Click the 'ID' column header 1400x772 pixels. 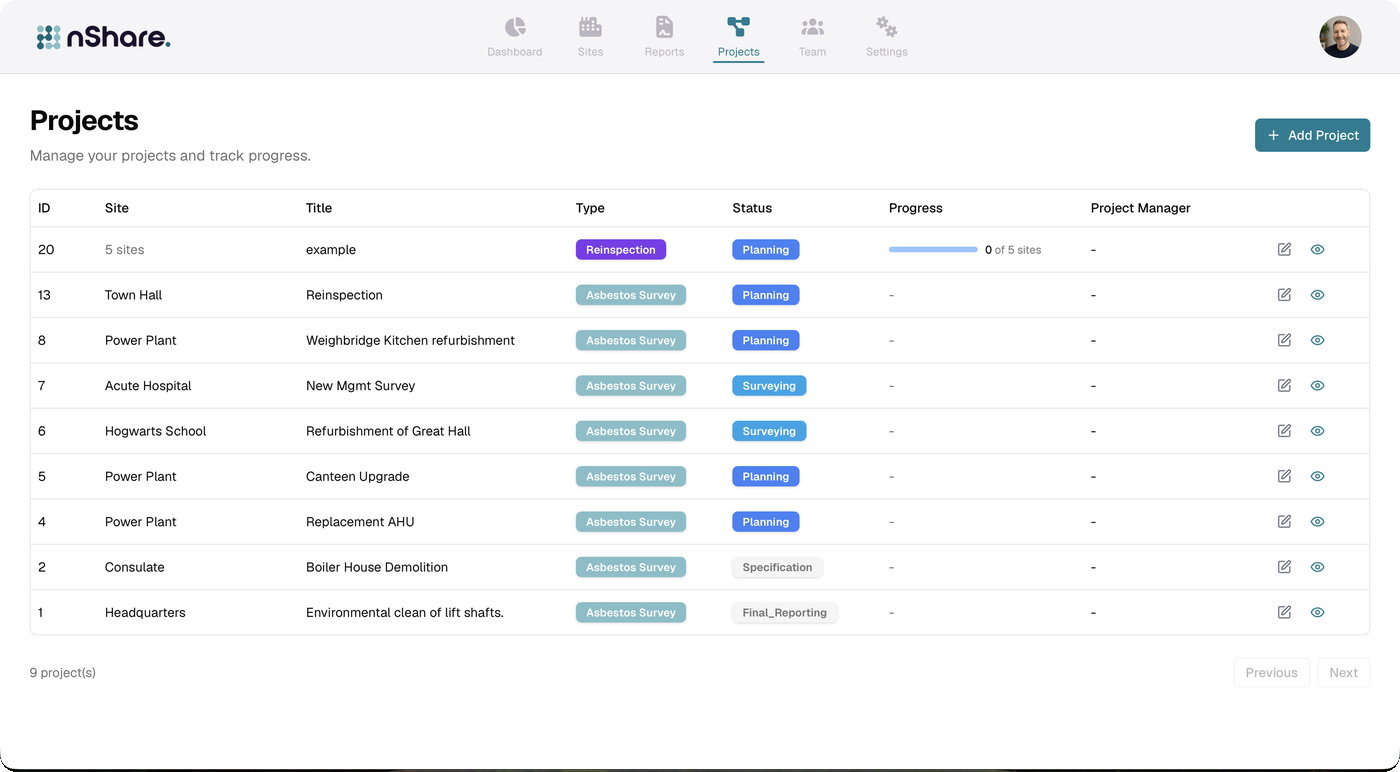(44, 208)
